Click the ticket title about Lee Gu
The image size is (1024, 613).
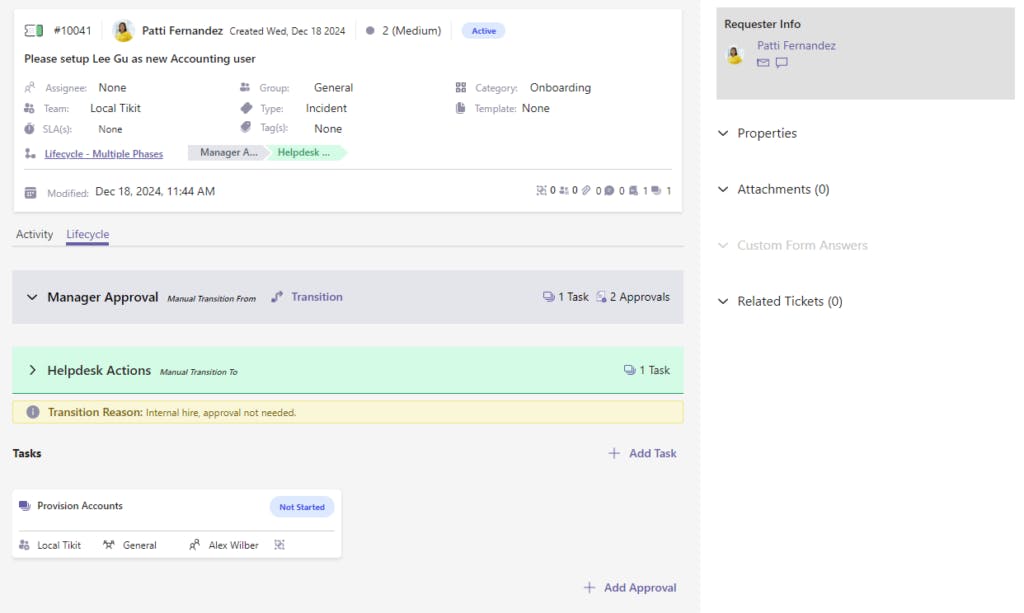pyautogui.click(x=140, y=59)
